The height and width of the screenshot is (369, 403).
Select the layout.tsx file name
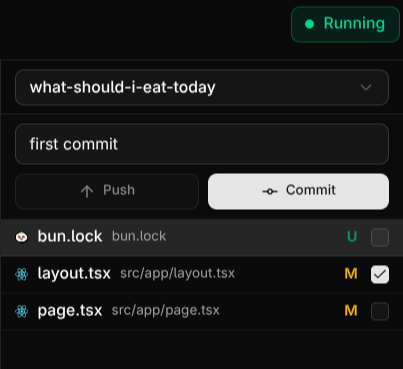[74, 274]
